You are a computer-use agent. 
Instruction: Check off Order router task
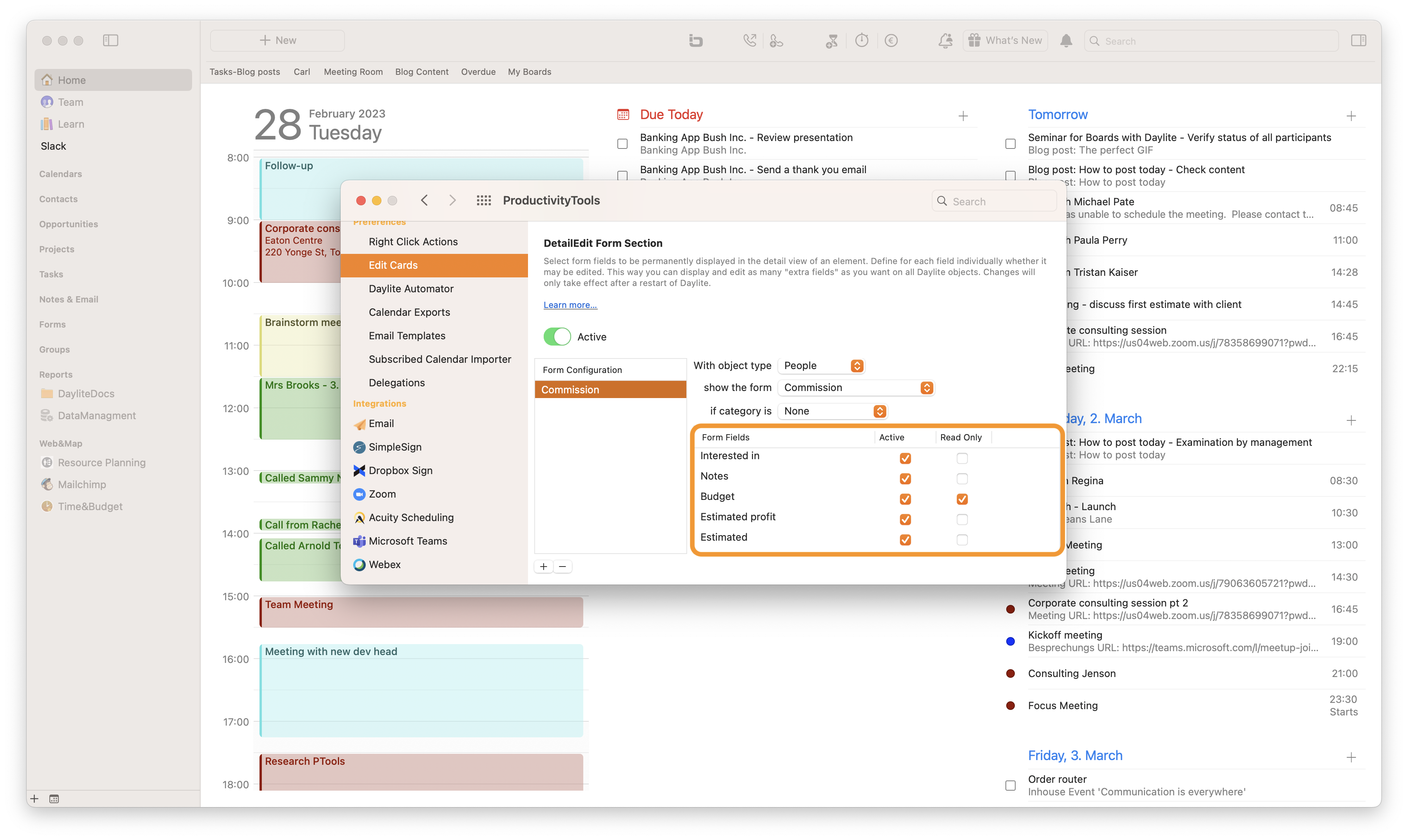(x=1010, y=785)
